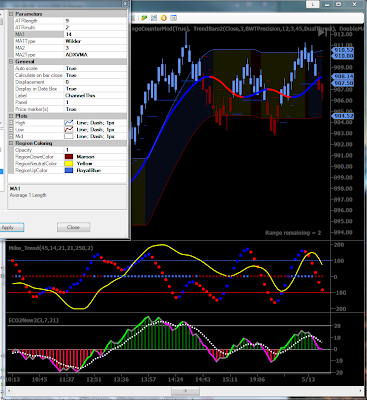The height and width of the screenshot is (400, 367).
Task: Edit the Opacity value 1
Action: click(x=95, y=150)
